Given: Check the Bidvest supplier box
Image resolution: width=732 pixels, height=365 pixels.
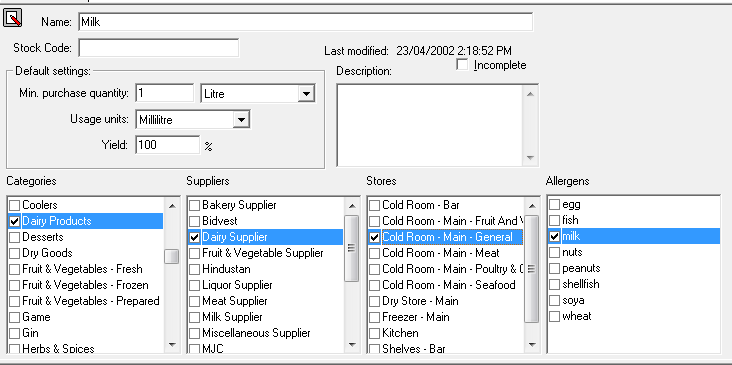Looking at the screenshot, I should tap(194, 221).
